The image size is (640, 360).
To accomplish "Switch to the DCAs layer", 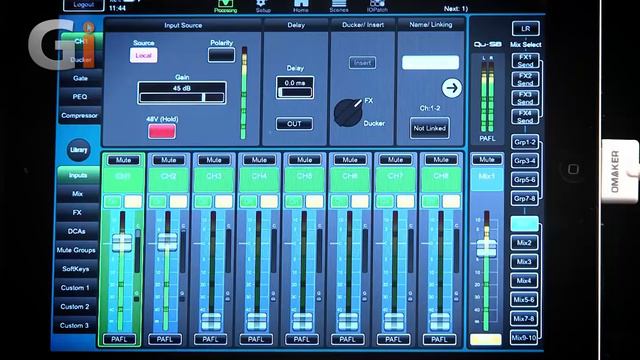I will pyautogui.click(x=77, y=231).
